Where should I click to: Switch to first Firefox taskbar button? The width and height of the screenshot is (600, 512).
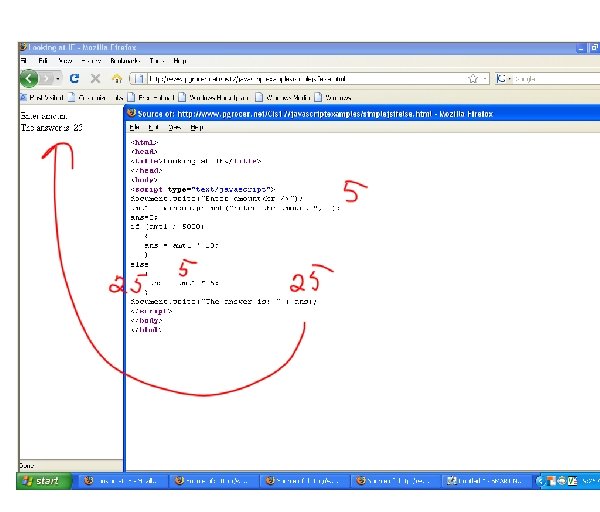pos(124,481)
